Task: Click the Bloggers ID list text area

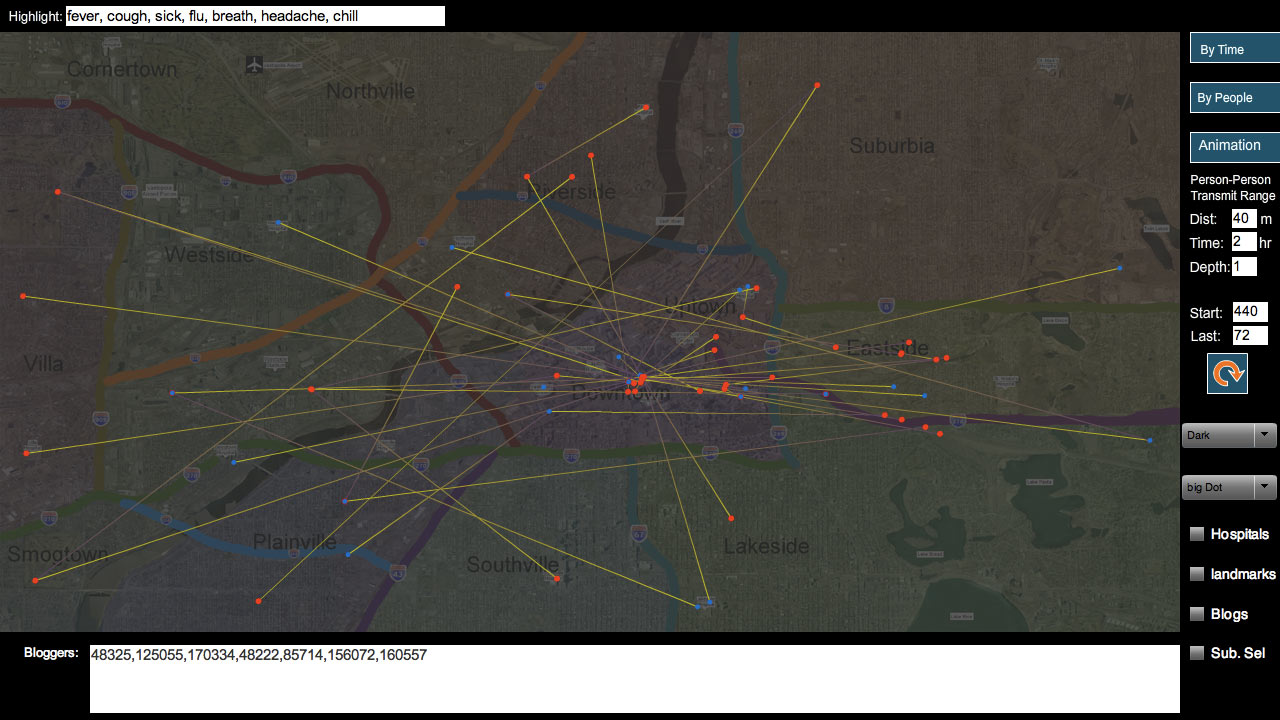Action: point(635,679)
